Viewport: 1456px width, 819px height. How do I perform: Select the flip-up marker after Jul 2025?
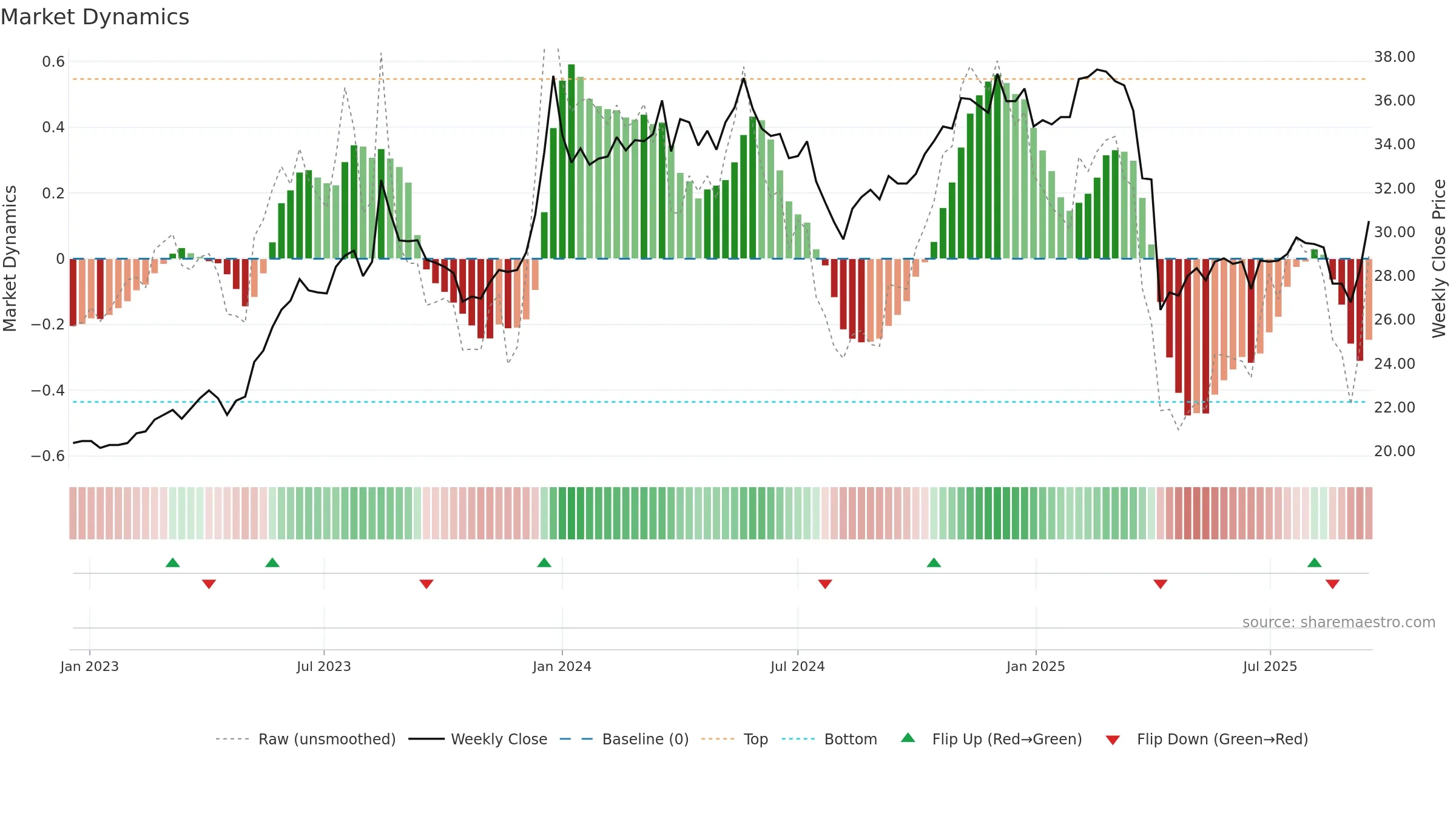click(x=1315, y=562)
